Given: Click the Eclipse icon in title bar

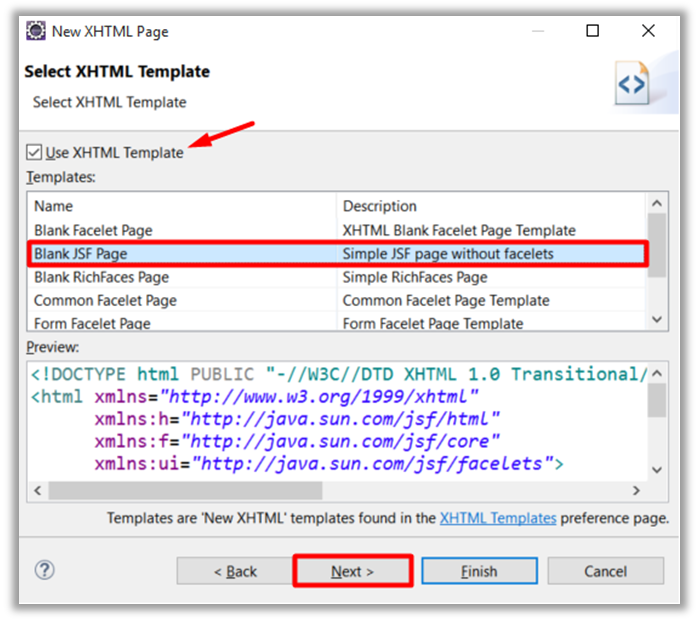Looking at the screenshot, I should click(36, 31).
